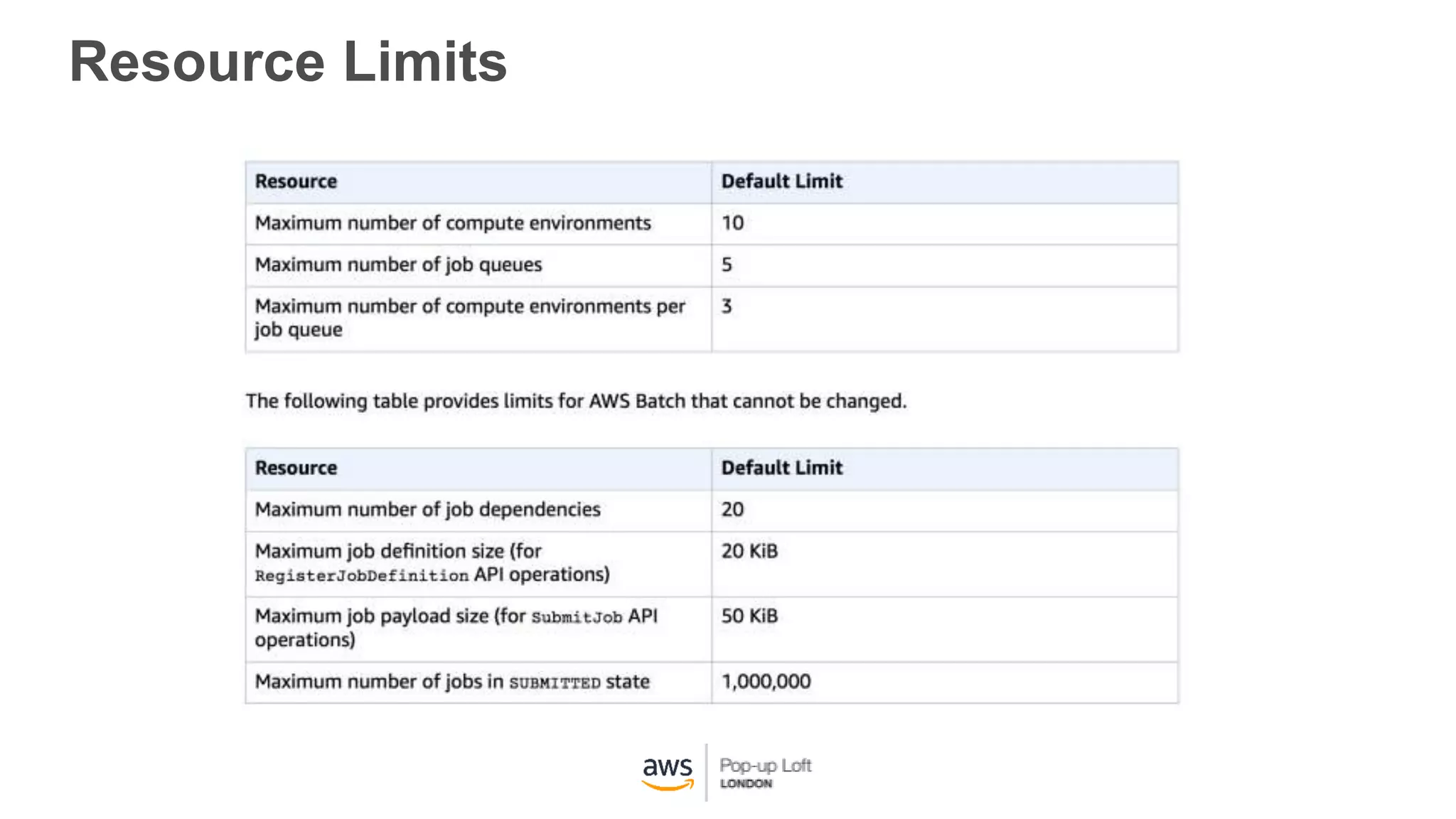
Task: Select 'Maximum number of compute environments' row text
Action: [453, 223]
